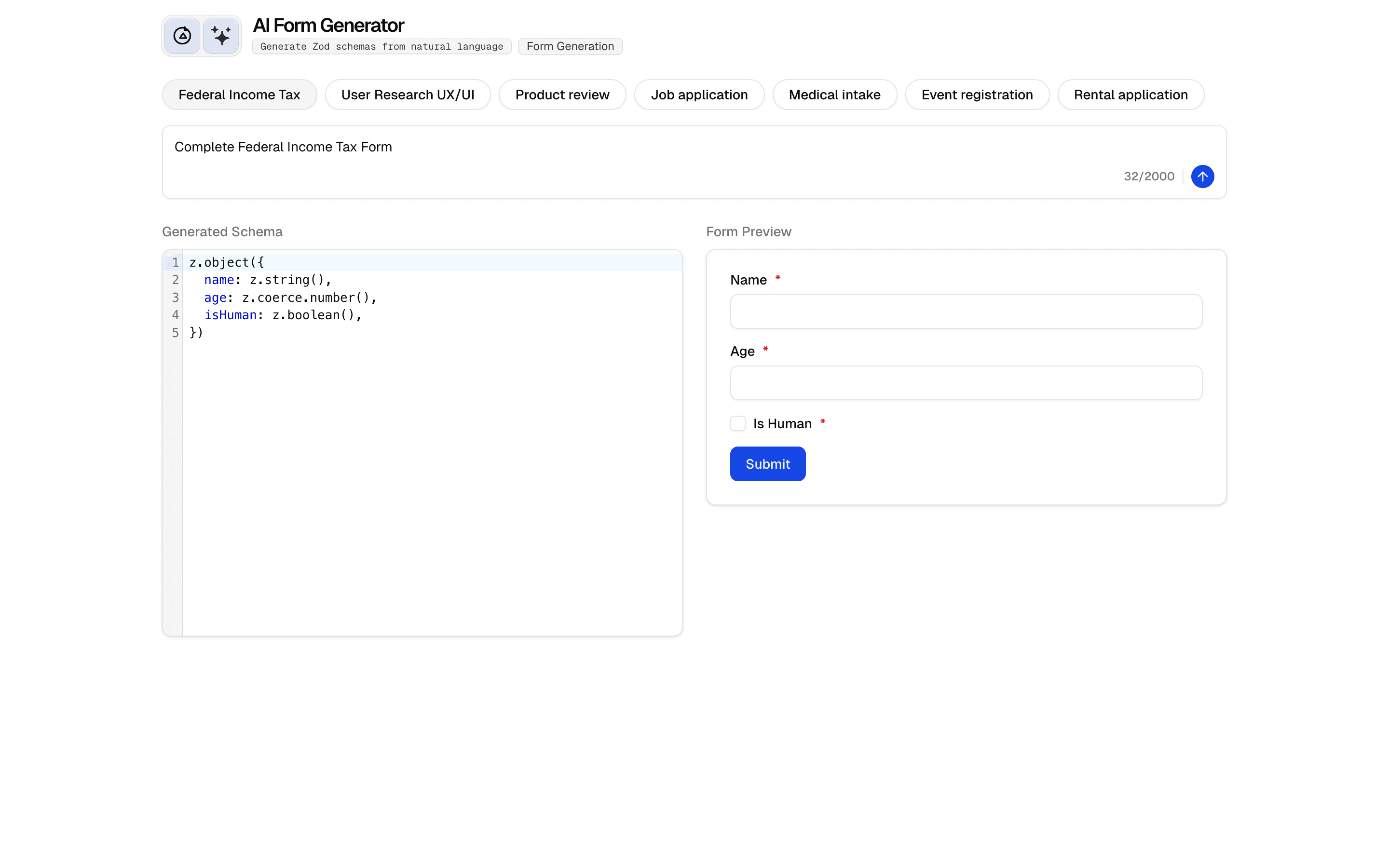Toggle the Is Human checkbox
The width and height of the screenshot is (1389, 868).
(737, 423)
